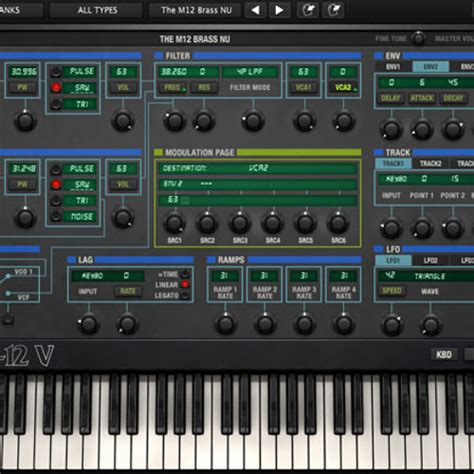Click the Ramp 3 rate knob
474x474 pixels.
(x=304, y=324)
